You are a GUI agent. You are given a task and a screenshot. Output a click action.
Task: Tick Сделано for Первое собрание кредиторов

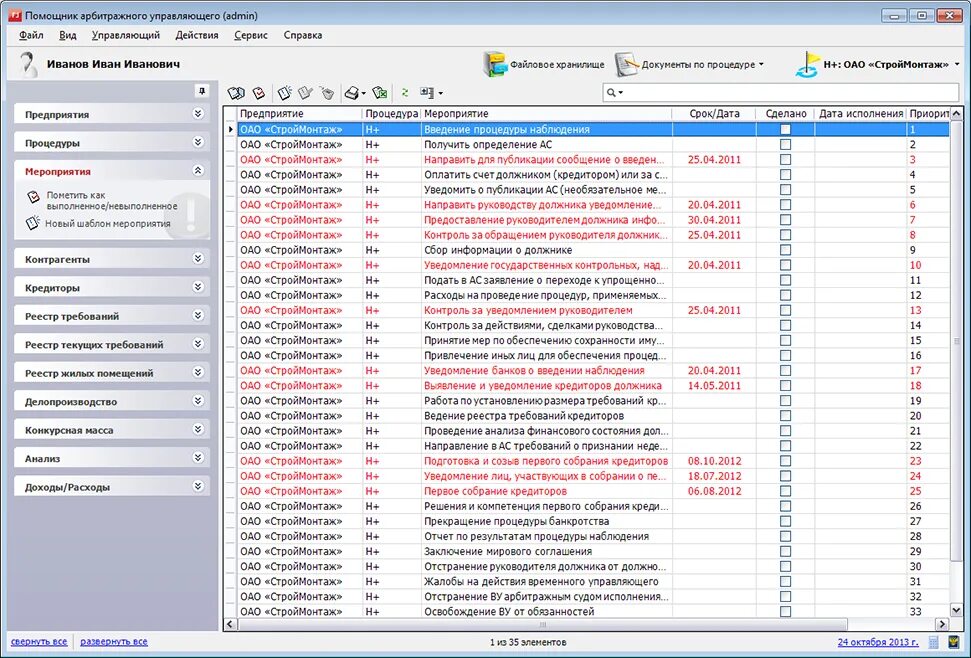point(785,491)
